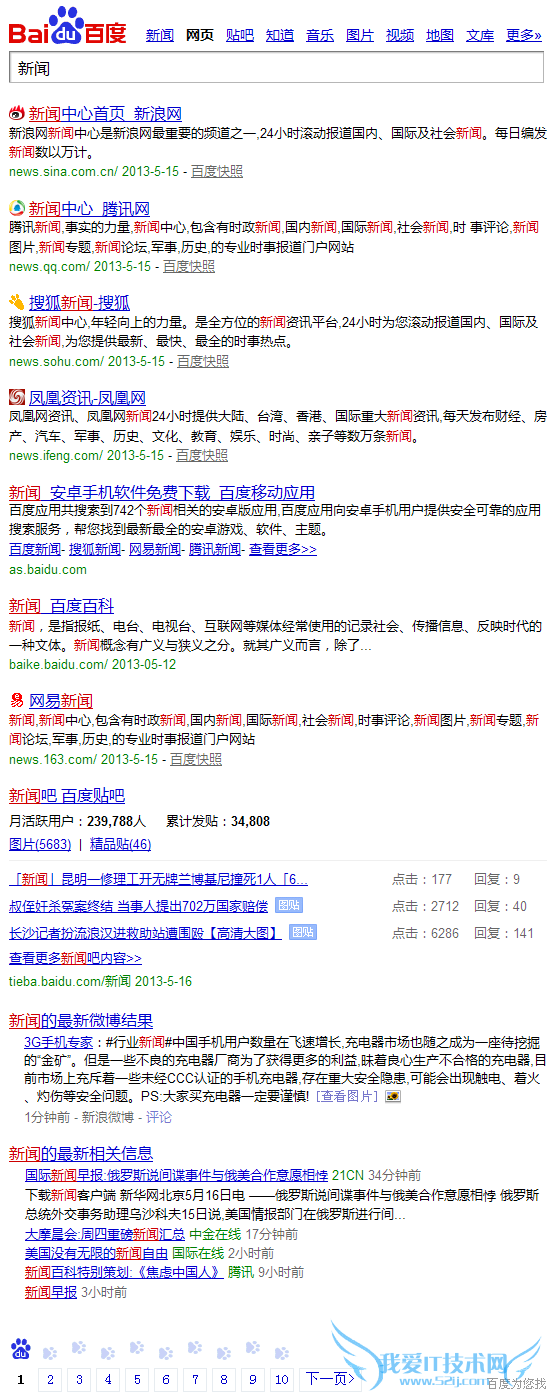The image size is (547, 1396).
Task: Click the Sohu favicon beside 搜狐新闻
Action: point(17,302)
